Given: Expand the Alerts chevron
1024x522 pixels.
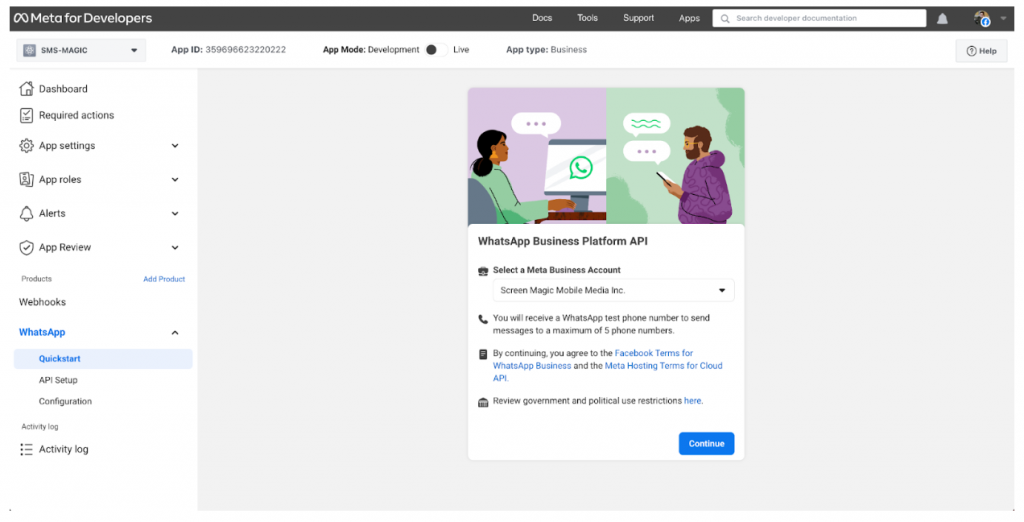Looking at the screenshot, I should coord(175,214).
